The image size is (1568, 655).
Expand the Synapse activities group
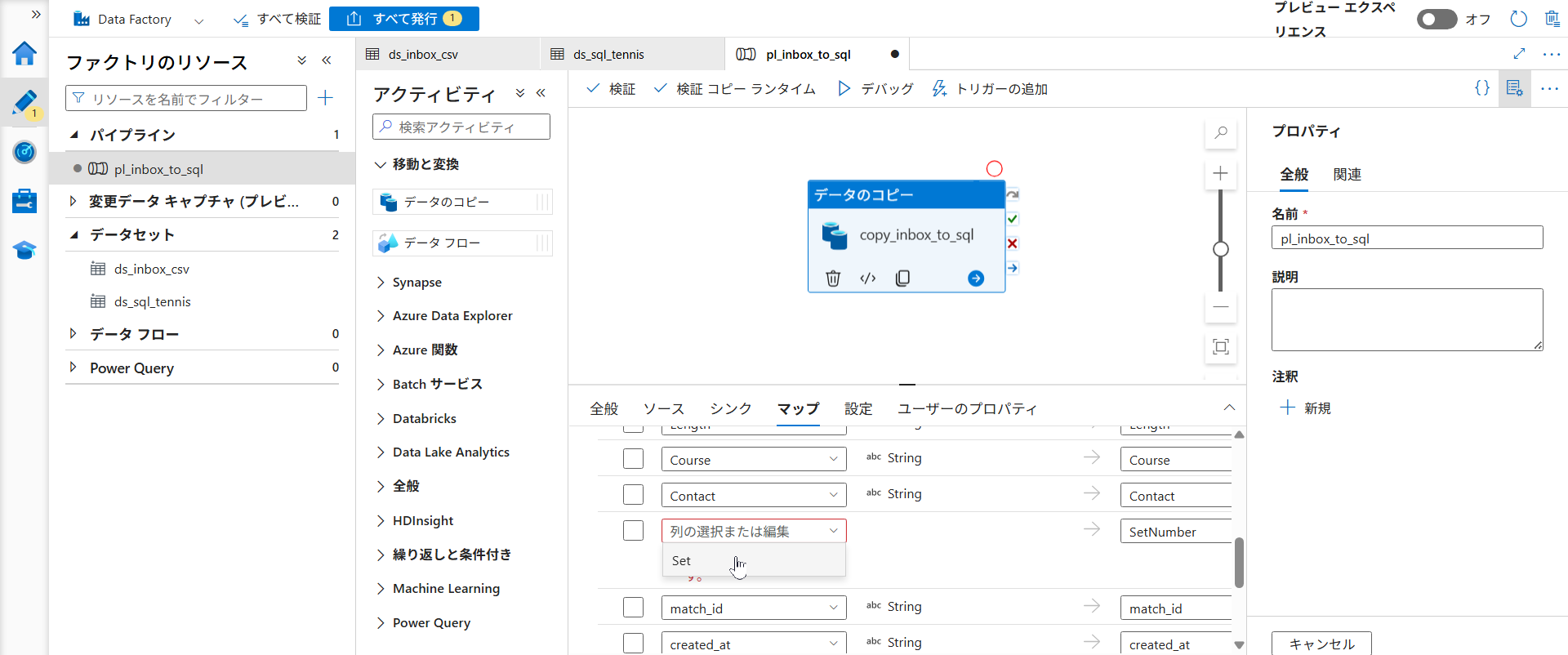pos(416,283)
